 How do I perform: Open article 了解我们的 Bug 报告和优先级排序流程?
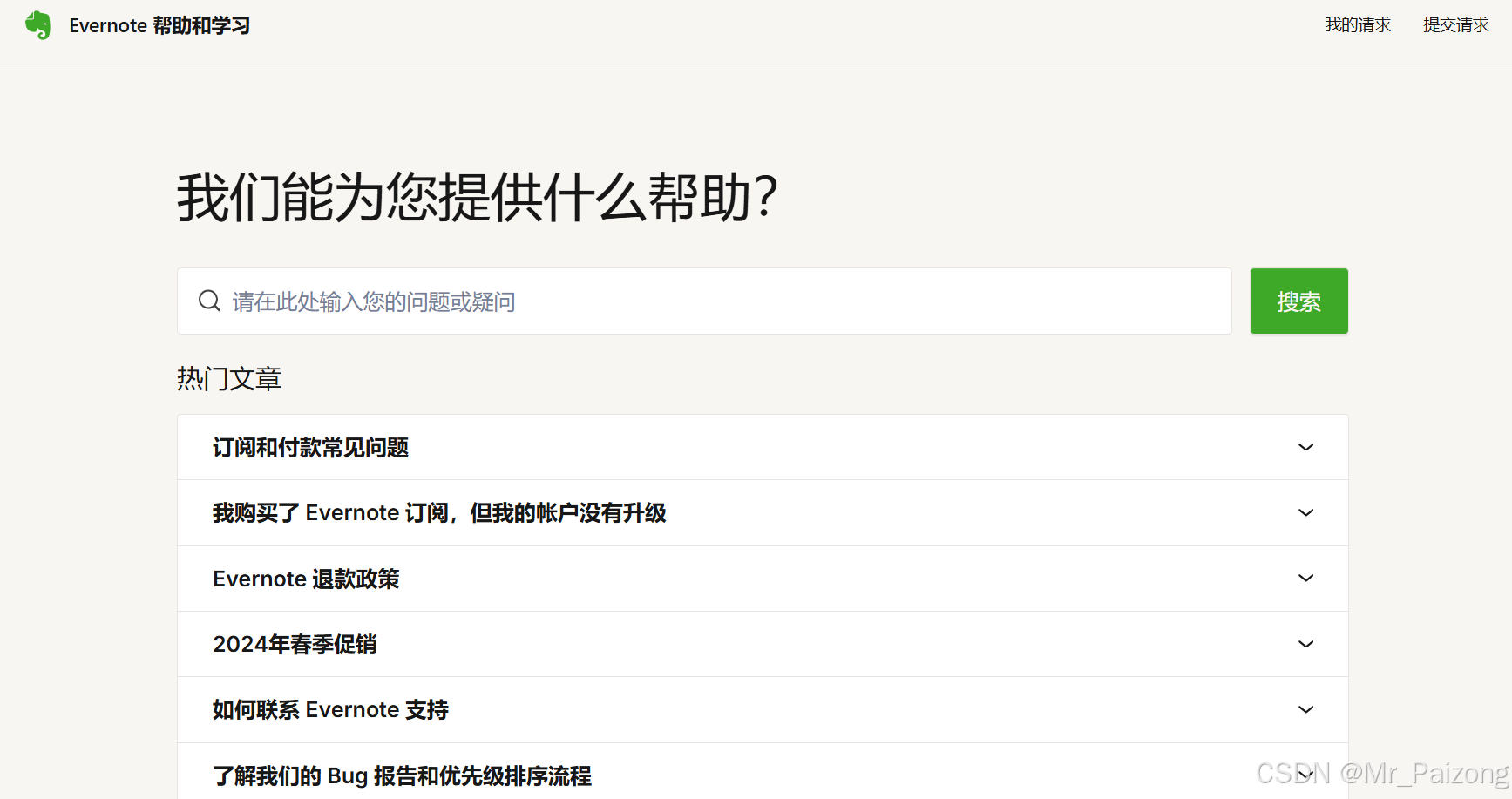click(x=402, y=775)
